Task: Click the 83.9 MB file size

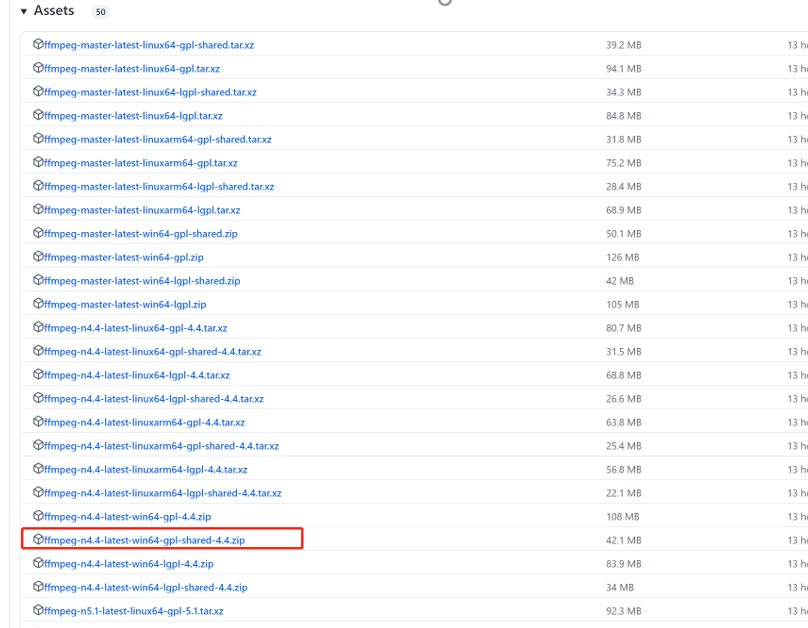Action: (624, 564)
